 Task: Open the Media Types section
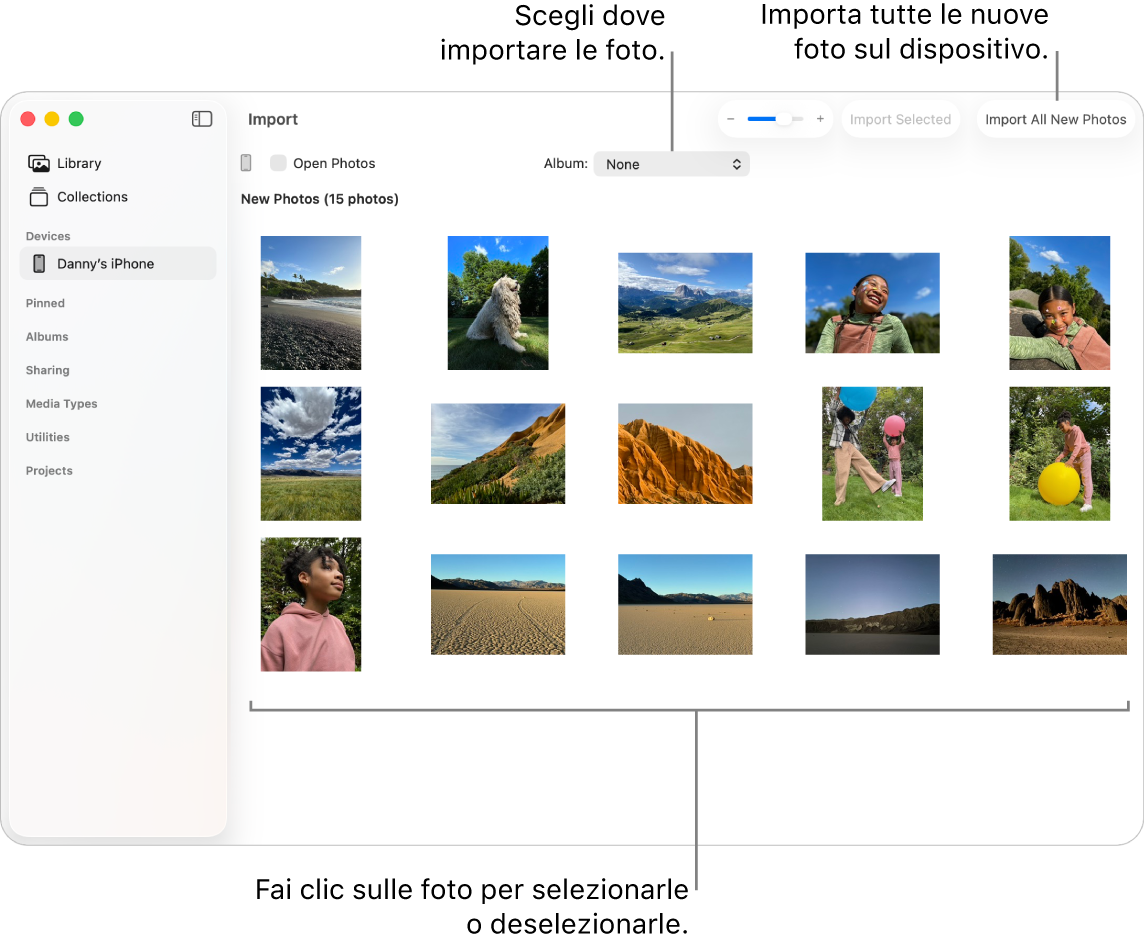(61, 404)
